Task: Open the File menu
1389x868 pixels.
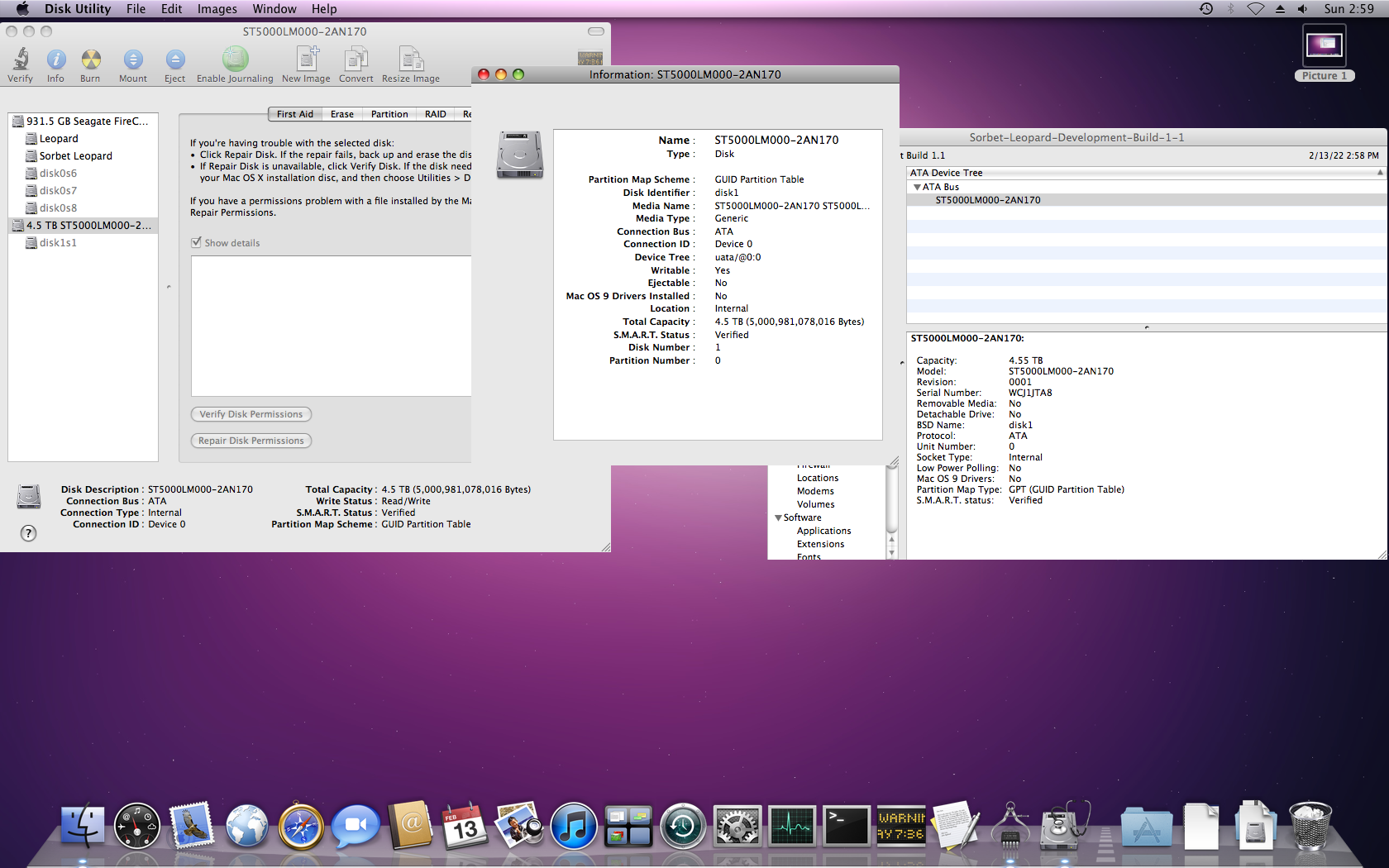Action: click(136, 9)
